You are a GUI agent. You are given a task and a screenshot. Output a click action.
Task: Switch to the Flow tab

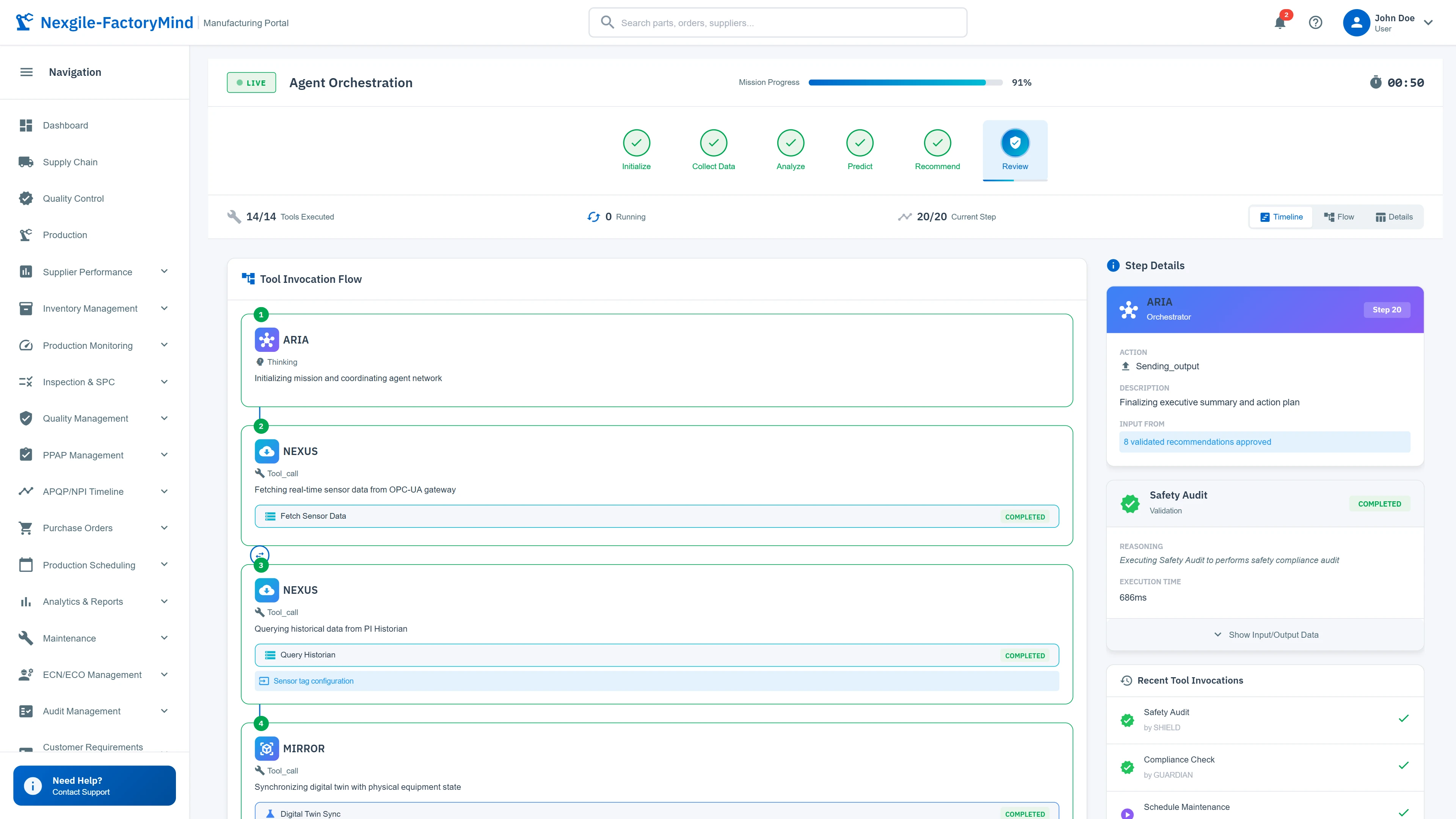[x=1340, y=217]
